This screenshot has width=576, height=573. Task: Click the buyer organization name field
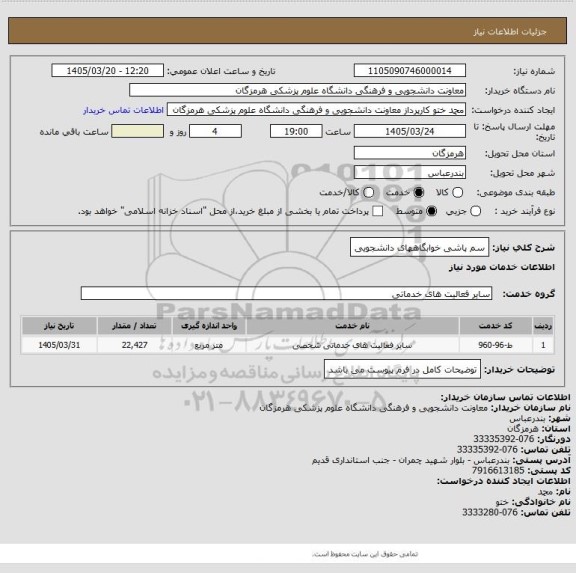pyautogui.click(x=298, y=90)
